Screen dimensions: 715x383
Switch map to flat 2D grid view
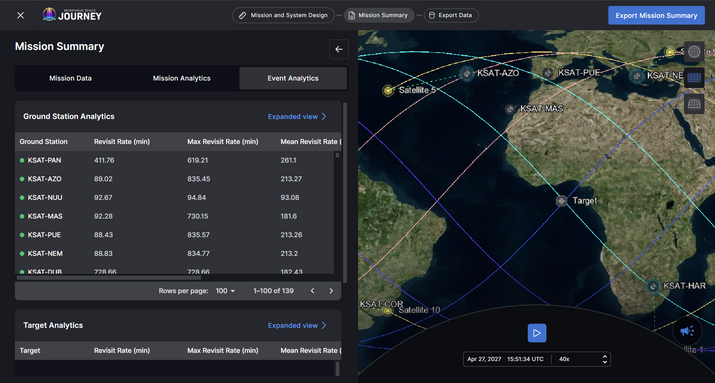pos(694,78)
